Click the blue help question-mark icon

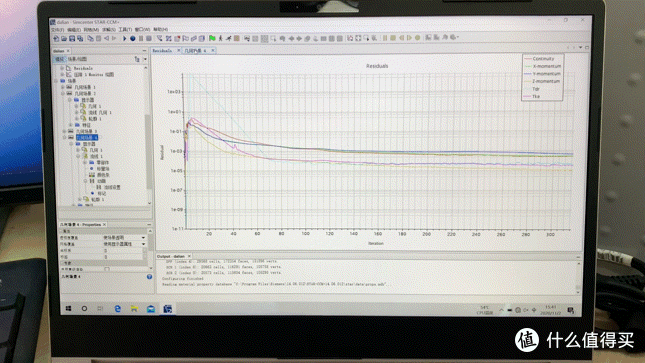point(149,277)
